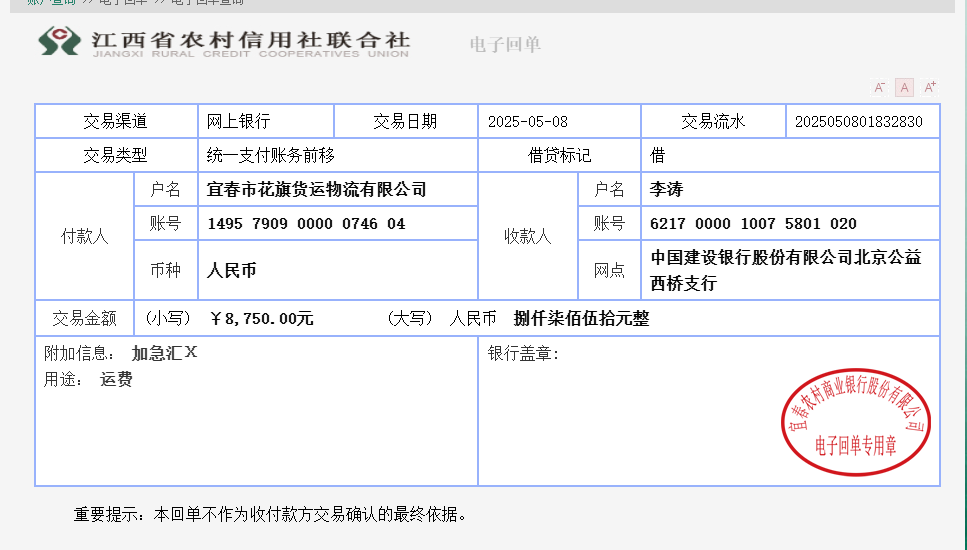Click the red 电子回单专用章 bank stamp

pyautogui.click(x=856, y=422)
